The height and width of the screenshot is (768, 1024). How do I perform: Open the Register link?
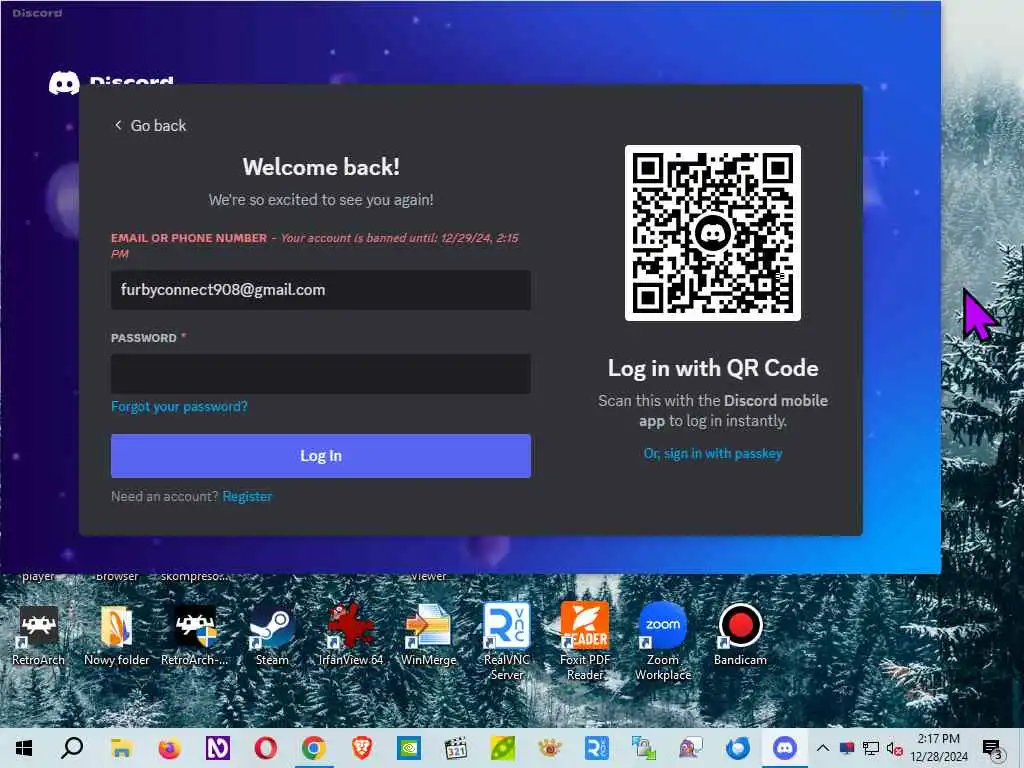247,496
